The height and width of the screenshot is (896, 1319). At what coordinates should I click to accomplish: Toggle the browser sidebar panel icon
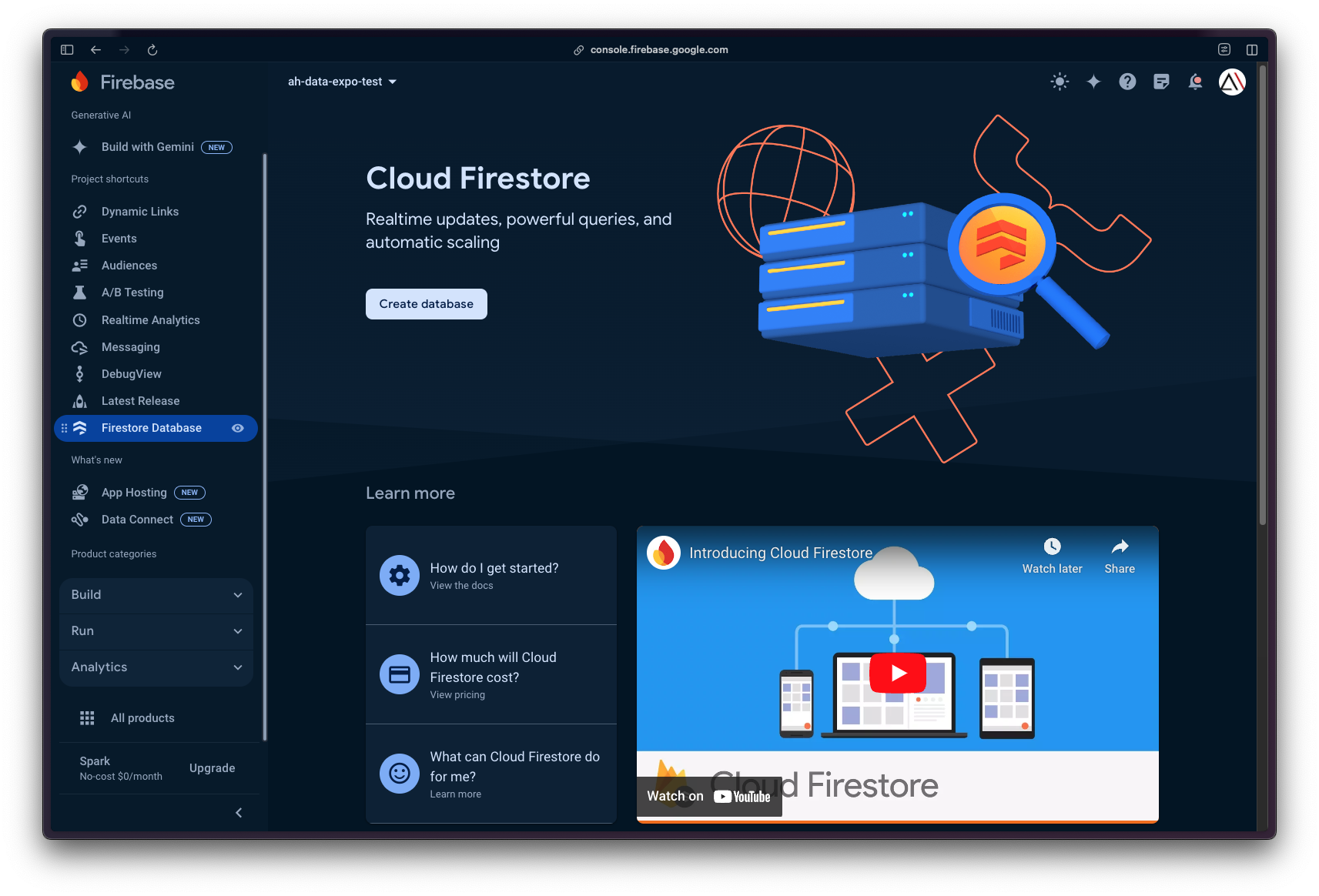click(67, 49)
